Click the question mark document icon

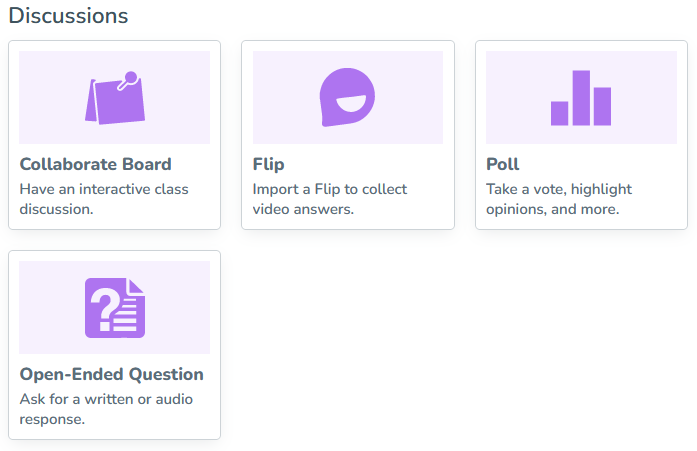114,307
